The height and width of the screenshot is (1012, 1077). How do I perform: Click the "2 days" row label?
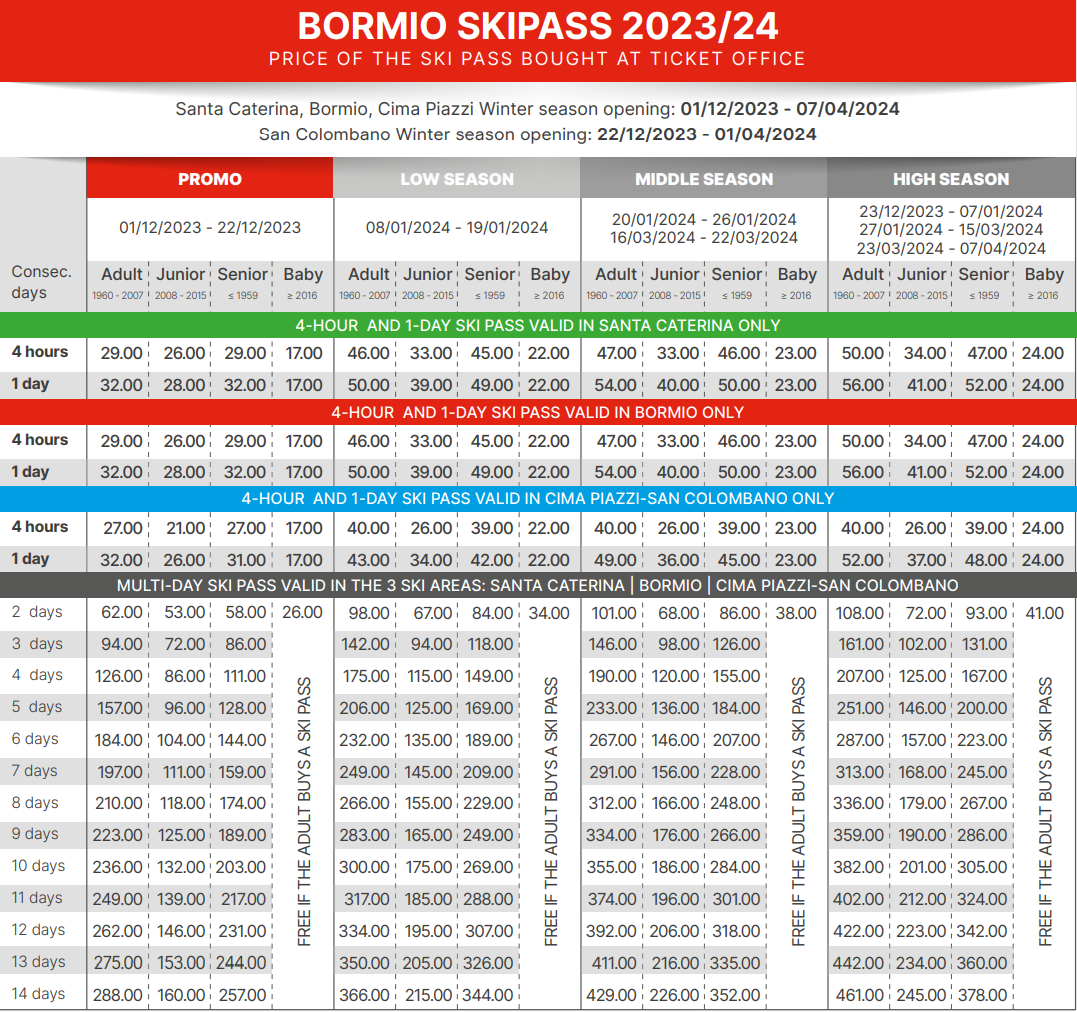click(x=37, y=611)
